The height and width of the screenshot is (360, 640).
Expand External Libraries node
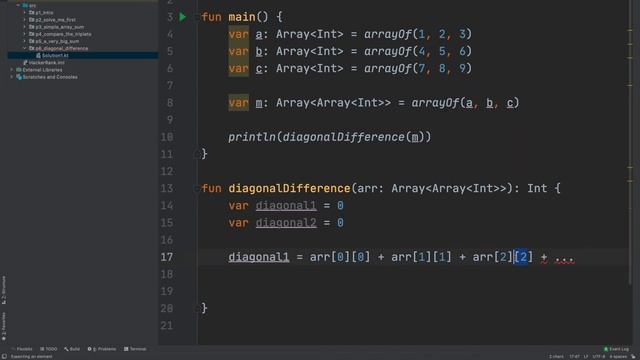point(11,70)
